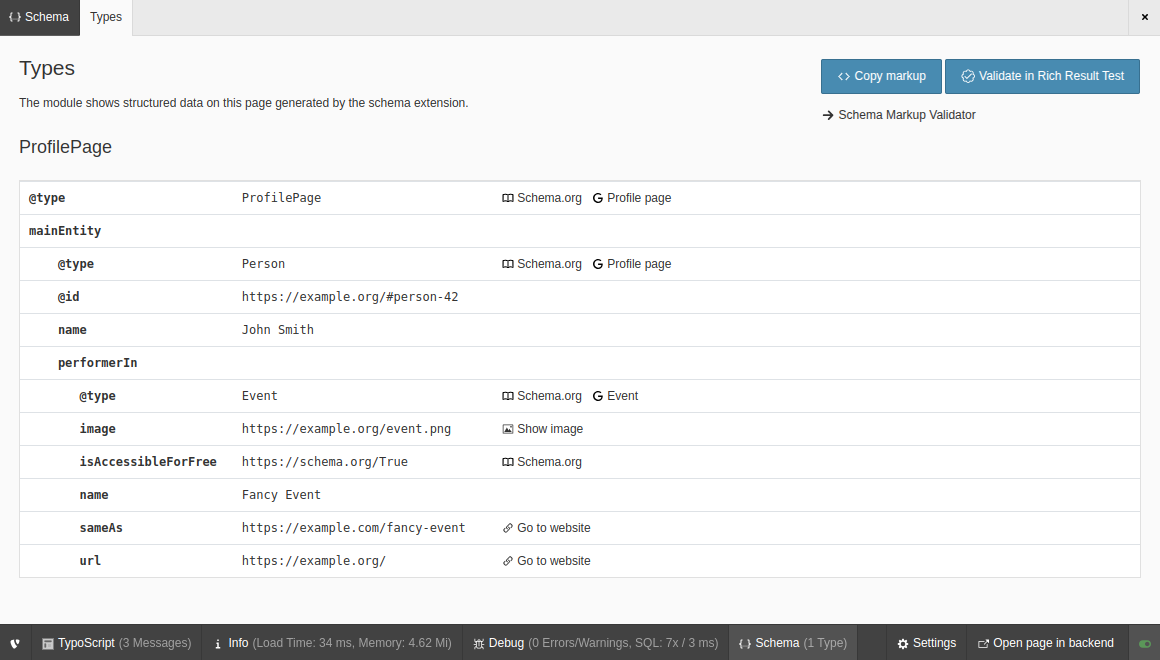Click the Copy markup button

click(881, 76)
